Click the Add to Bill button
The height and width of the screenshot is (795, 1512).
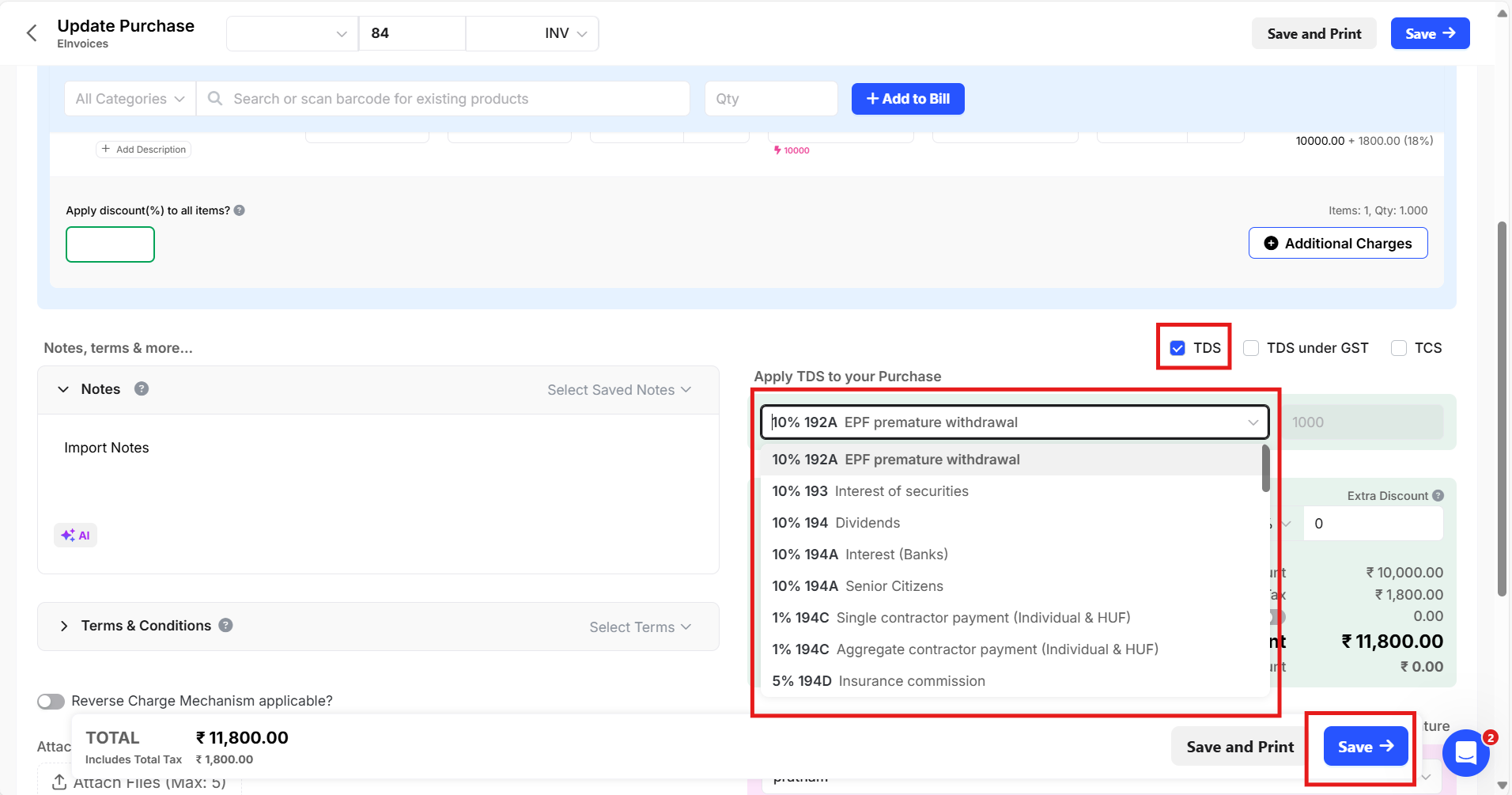pos(907,99)
